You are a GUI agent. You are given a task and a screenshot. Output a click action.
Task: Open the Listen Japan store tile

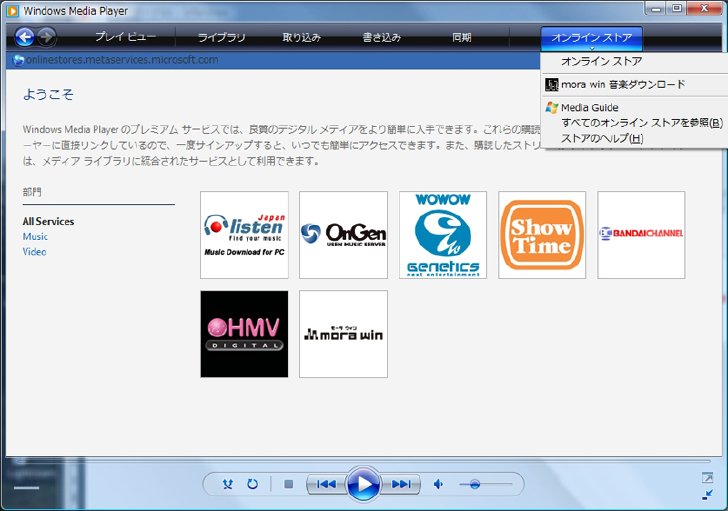244,235
